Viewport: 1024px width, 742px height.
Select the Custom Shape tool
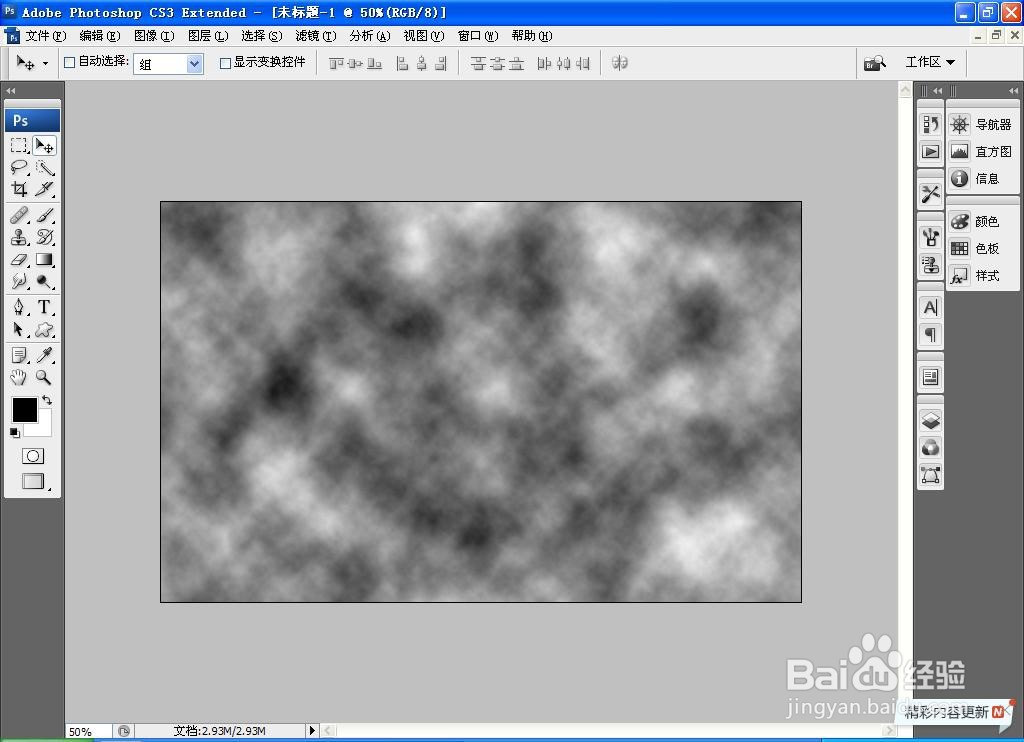(44, 329)
